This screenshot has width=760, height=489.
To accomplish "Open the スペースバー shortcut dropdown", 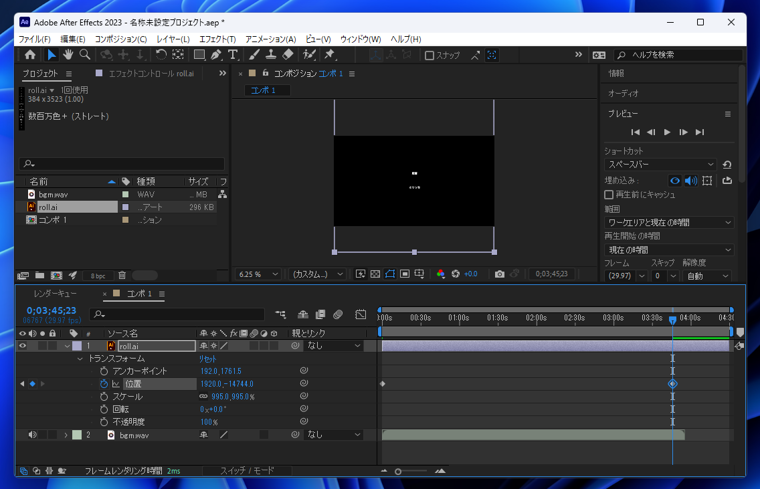I will pos(660,165).
